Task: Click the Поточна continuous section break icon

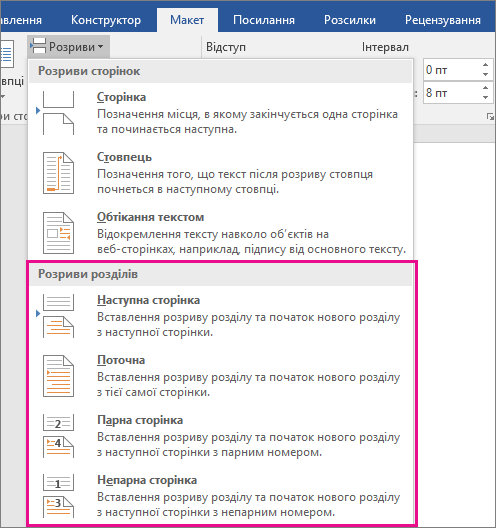Action: (x=58, y=376)
